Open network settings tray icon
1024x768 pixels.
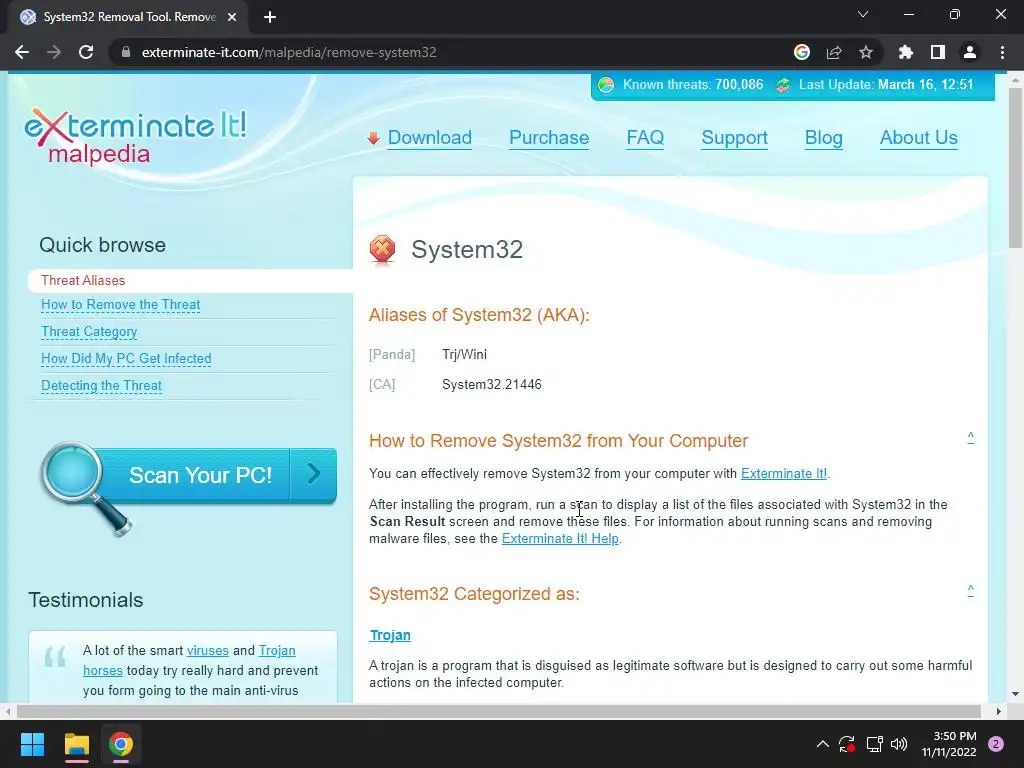click(x=874, y=744)
